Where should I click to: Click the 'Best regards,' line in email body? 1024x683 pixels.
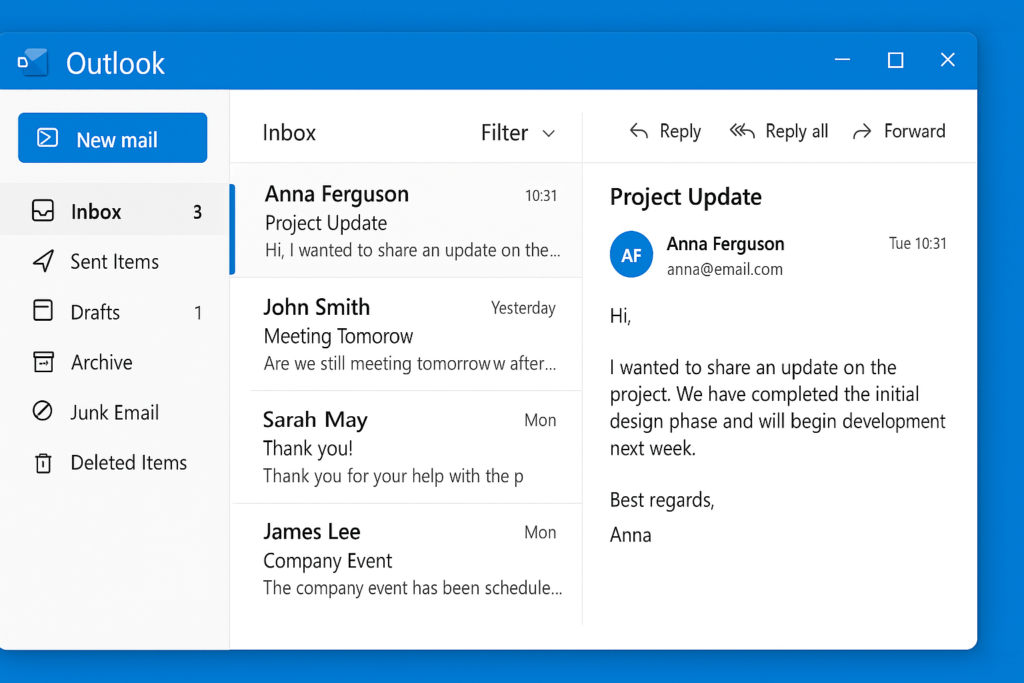662,500
